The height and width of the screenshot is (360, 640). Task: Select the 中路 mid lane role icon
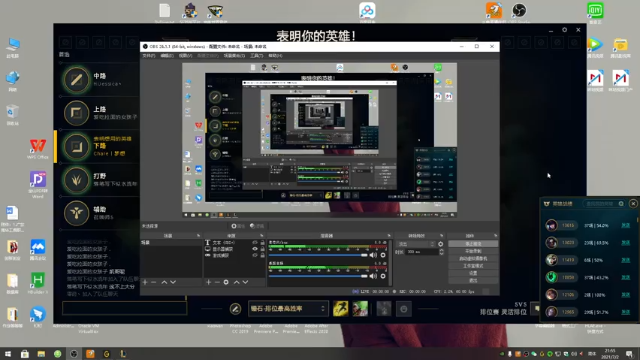tap(76, 80)
